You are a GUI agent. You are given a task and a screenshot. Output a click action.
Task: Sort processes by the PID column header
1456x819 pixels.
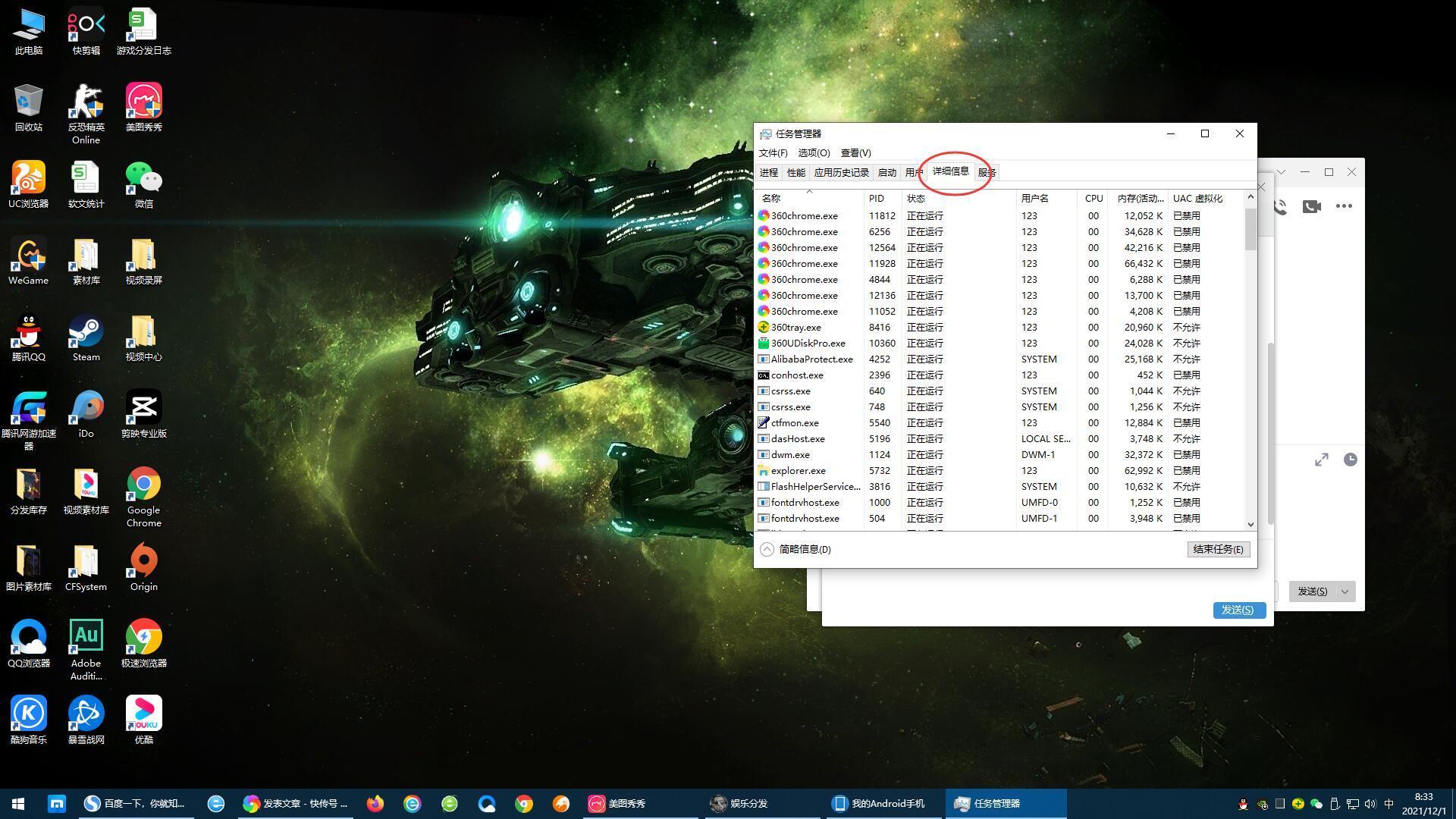[x=883, y=198]
